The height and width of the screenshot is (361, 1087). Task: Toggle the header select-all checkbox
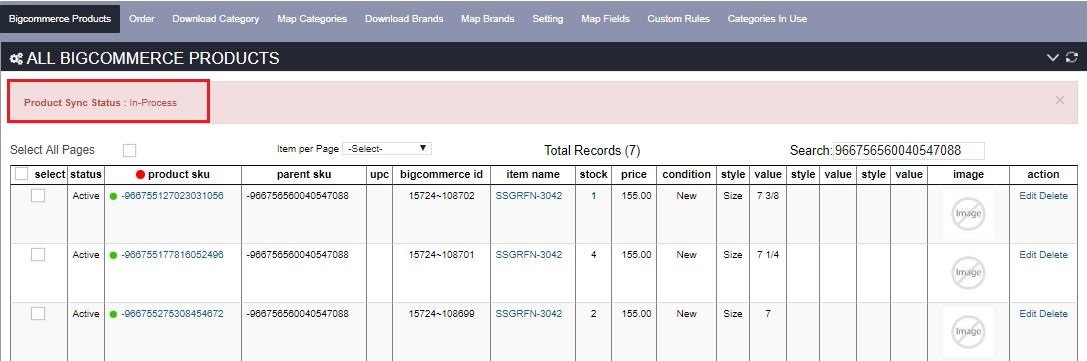tap(21, 174)
